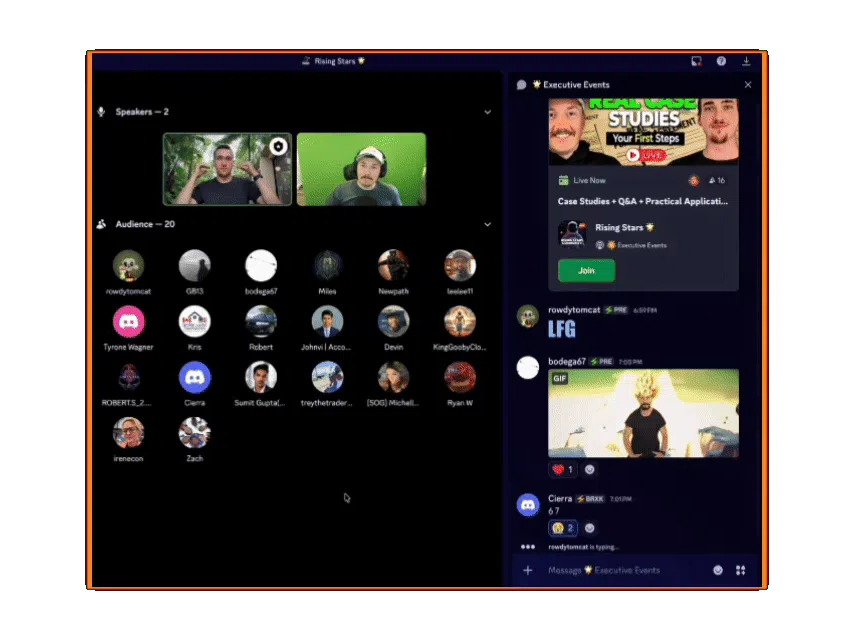Click treythetrader's avatar in the audience
This screenshot has height=640, width=854.
tap(327, 377)
